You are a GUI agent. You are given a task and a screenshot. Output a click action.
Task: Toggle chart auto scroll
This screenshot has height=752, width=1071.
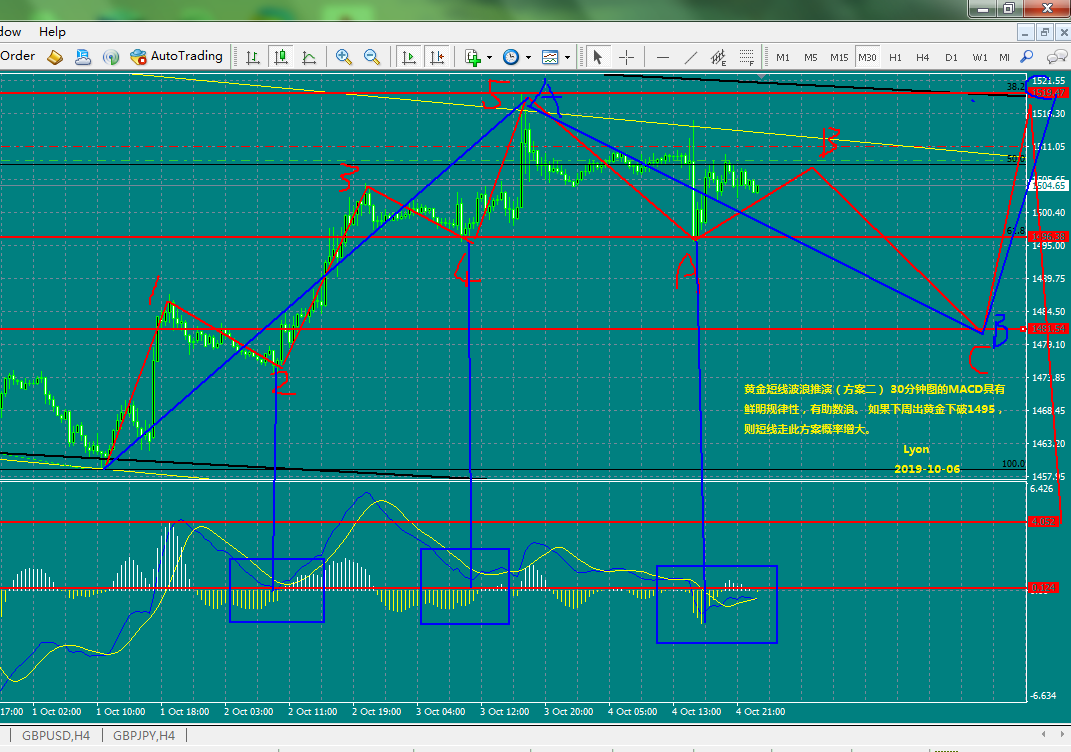408,57
